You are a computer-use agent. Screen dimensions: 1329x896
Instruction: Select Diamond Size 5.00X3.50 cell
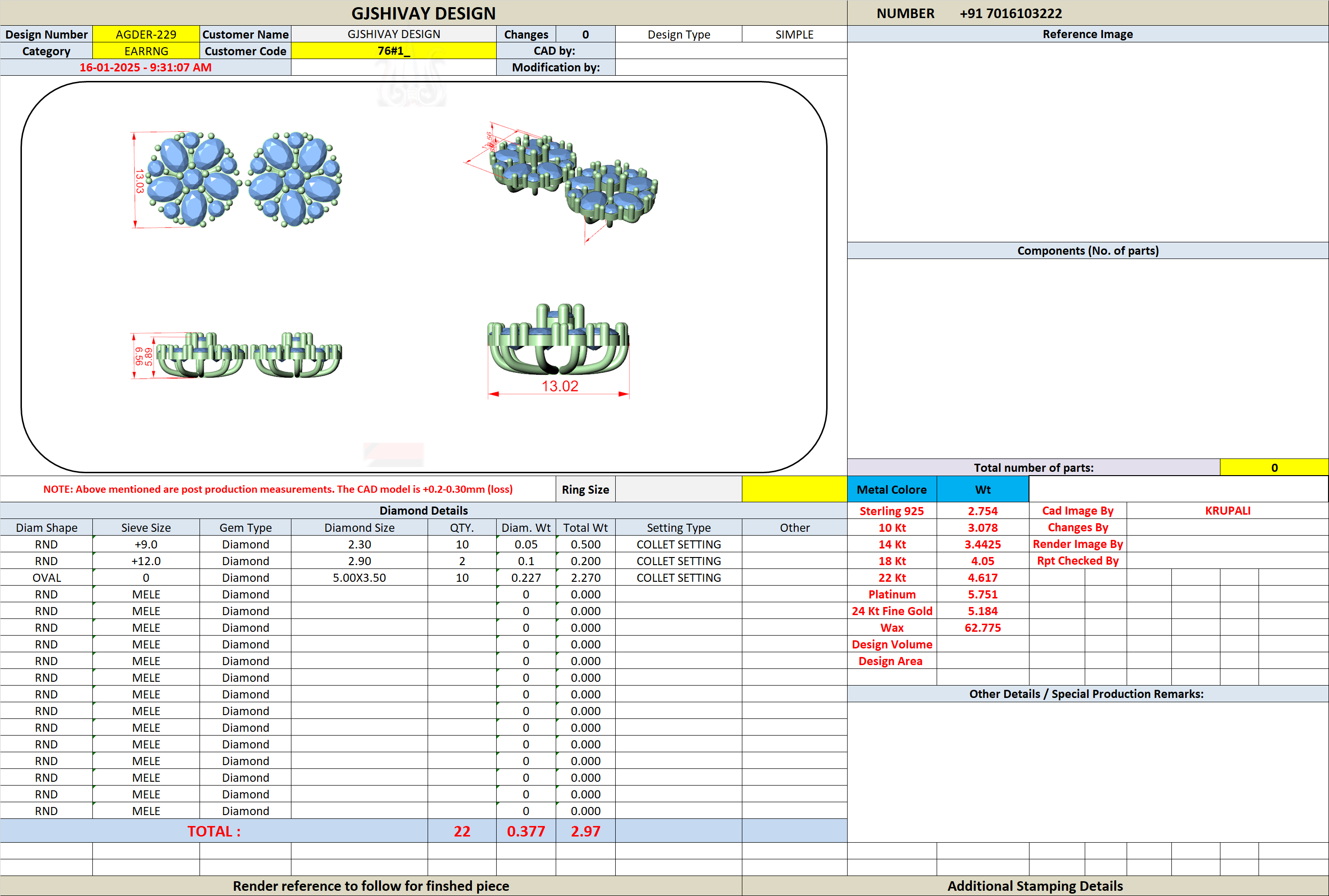360,577
